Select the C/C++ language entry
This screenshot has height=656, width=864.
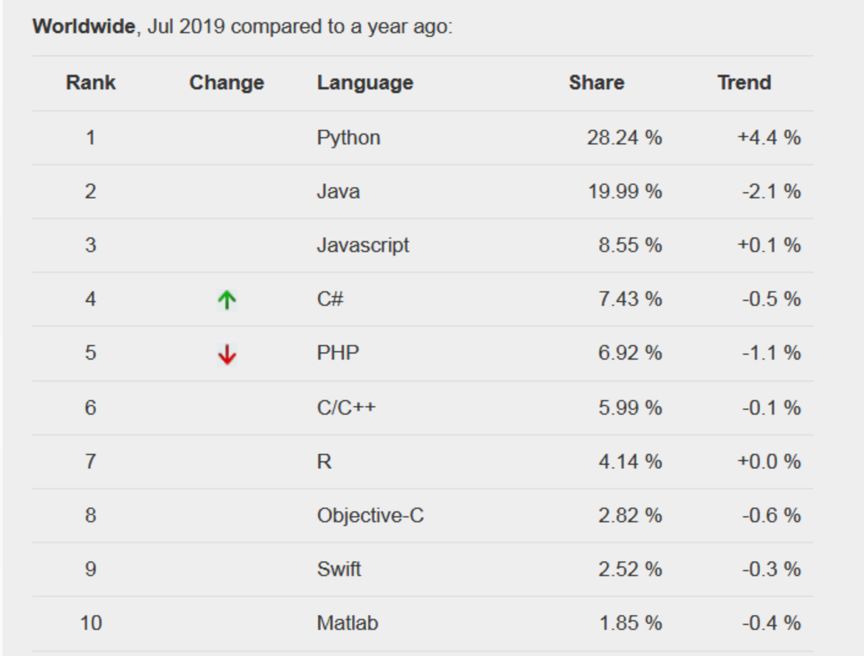[x=346, y=408]
